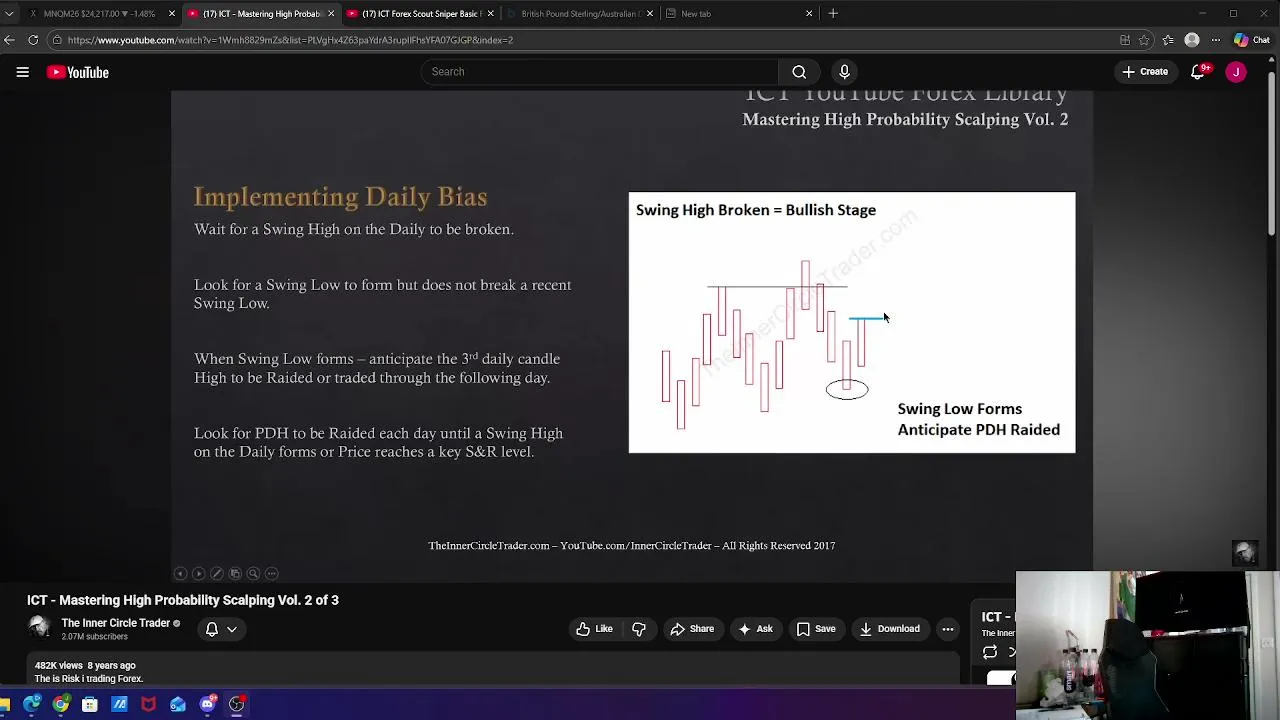
Task: Open browser Chat copilot button
Action: pyautogui.click(x=1252, y=40)
